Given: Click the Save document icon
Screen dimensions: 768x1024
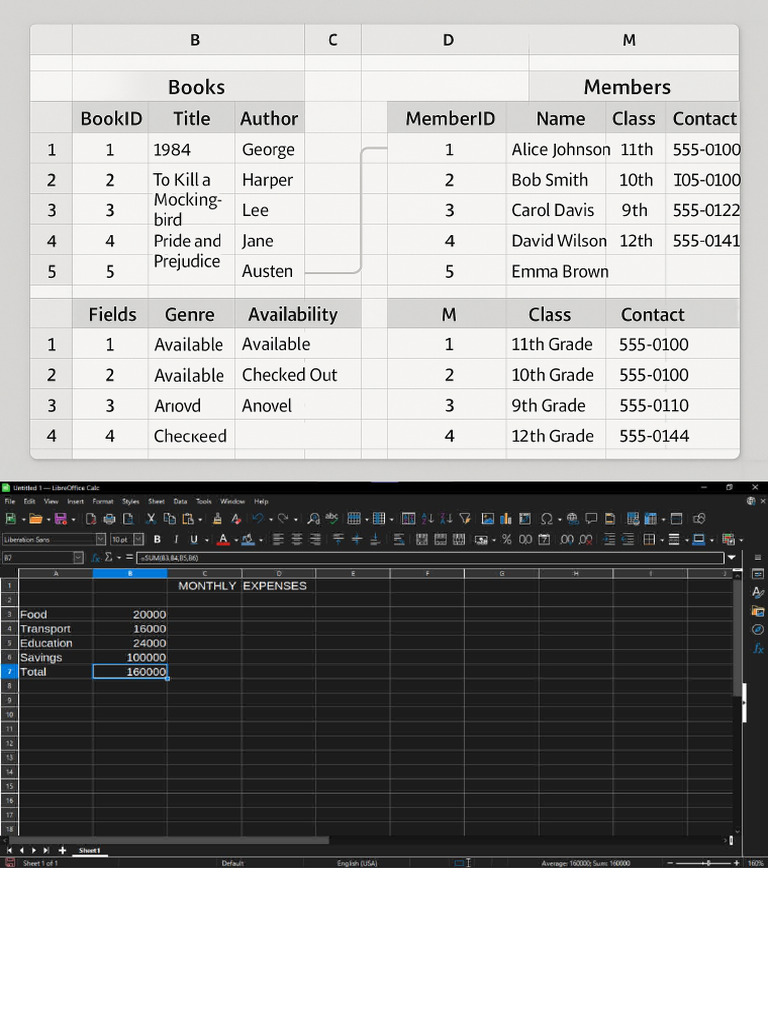Looking at the screenshot, I should click(x=60, y=519).
